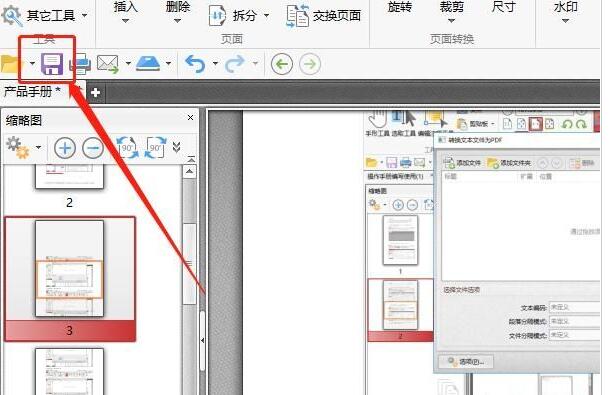This screenshot has height=395, width=610.
Task: Send the document by email icon
Action: [x=108, y=64]
